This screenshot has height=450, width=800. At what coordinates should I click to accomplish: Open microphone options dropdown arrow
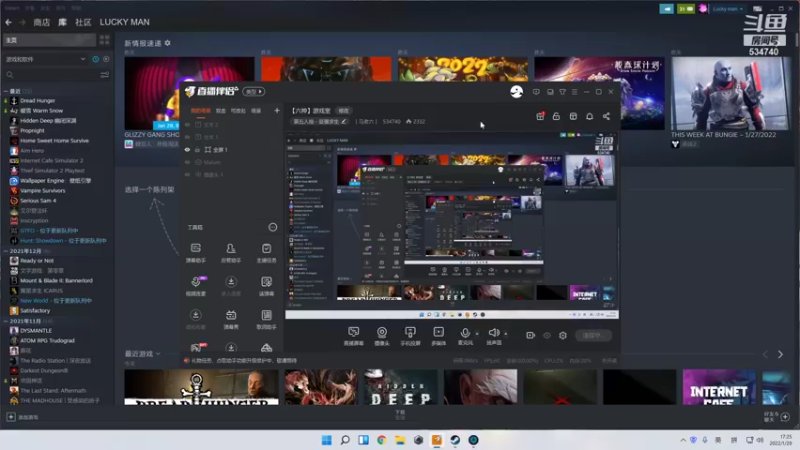click(477, 334)
